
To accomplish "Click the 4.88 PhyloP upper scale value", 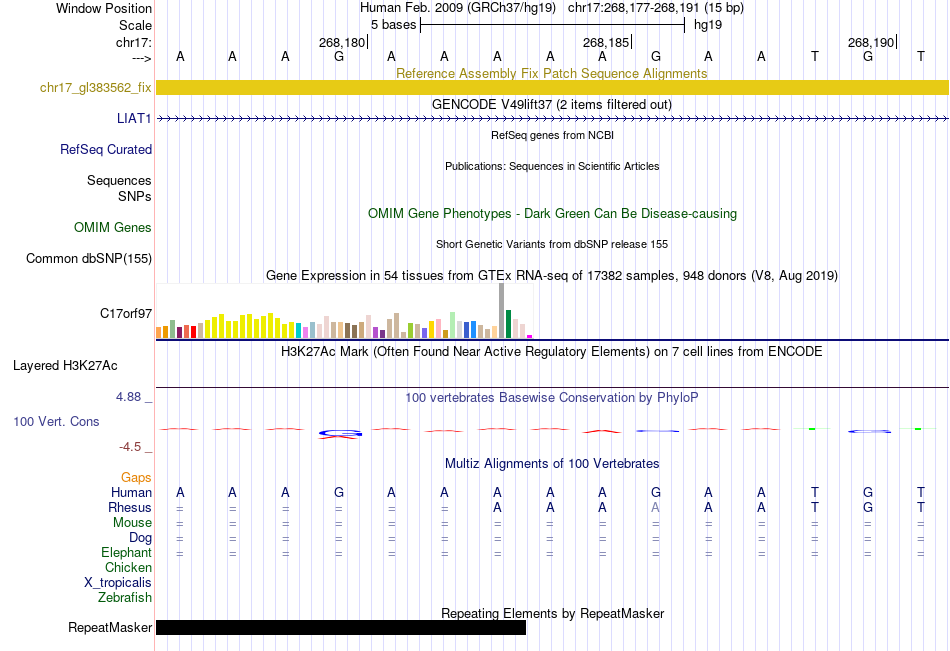I will pyautogui.click(x=128, y=396).
